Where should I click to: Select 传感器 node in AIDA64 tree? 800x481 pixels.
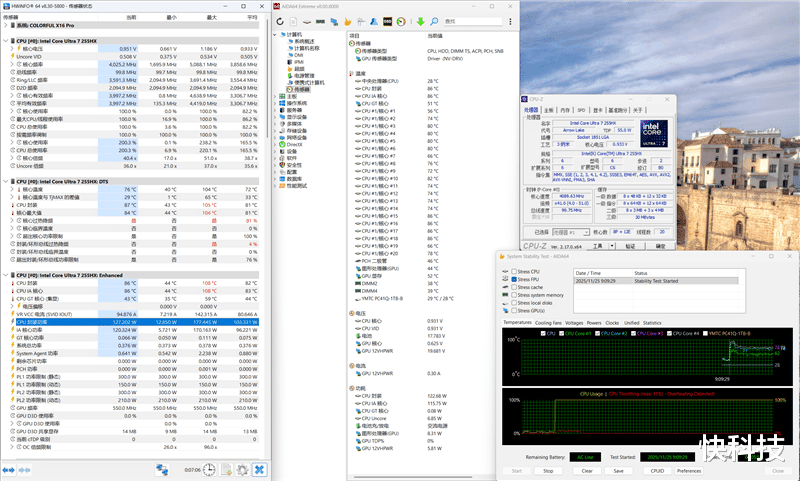tap(302, 89)
